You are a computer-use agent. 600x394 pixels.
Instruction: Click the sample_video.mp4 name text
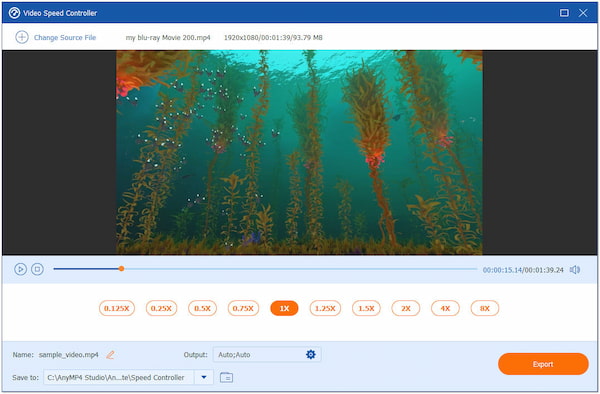68,355
